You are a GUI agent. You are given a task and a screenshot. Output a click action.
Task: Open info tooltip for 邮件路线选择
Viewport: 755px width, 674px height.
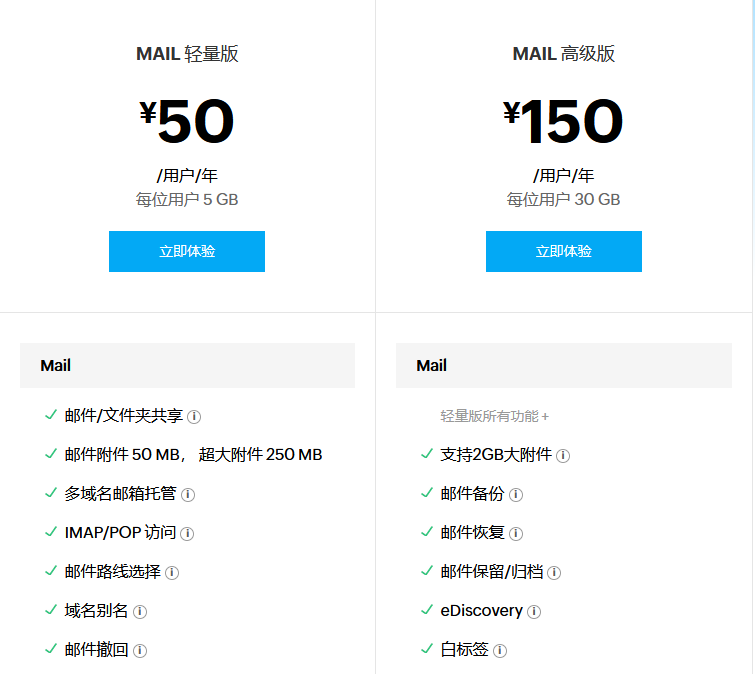tap(172, 573)
